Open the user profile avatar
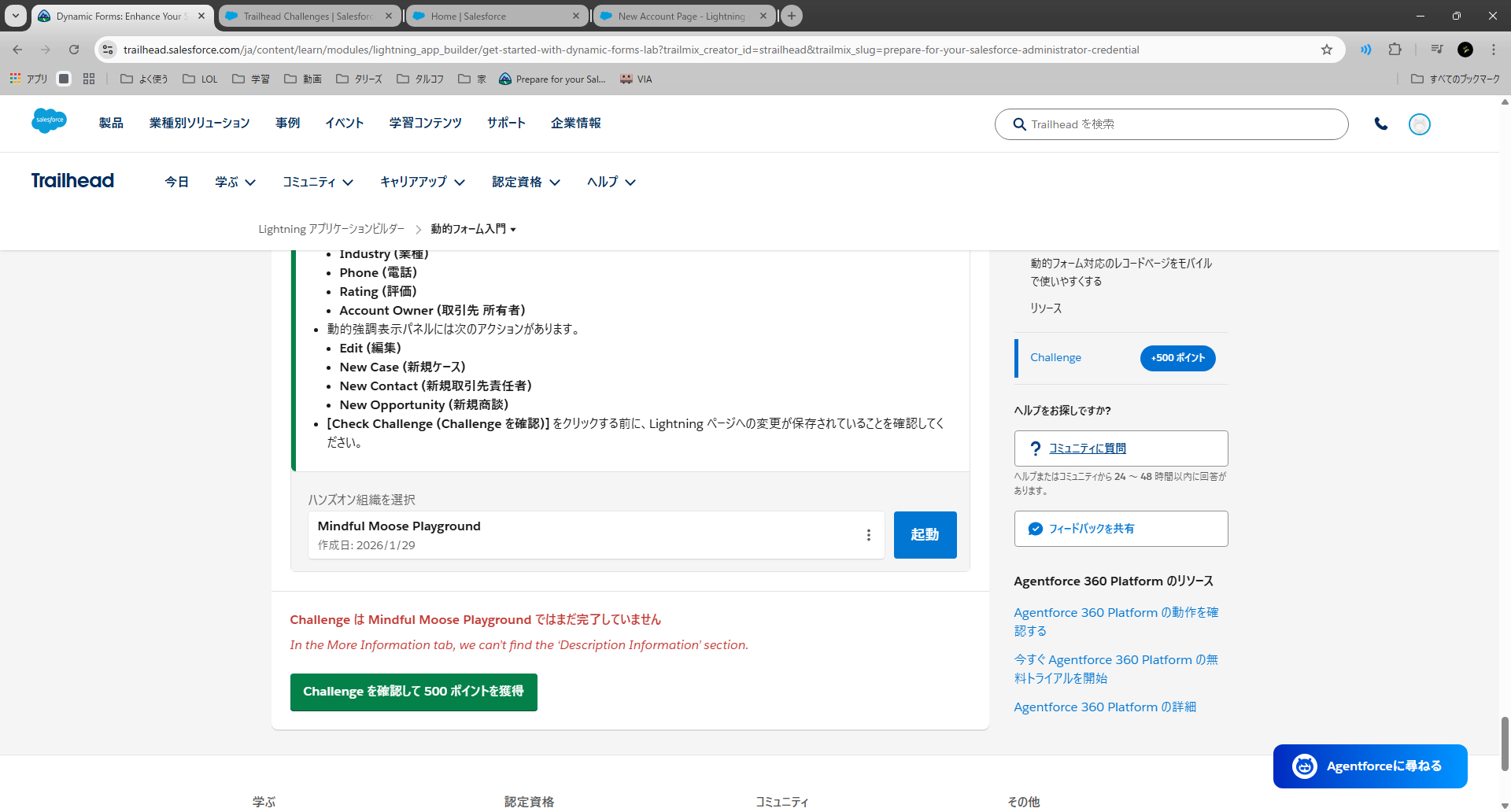This screenshot has height=812, width=1511. (1419, 124)
